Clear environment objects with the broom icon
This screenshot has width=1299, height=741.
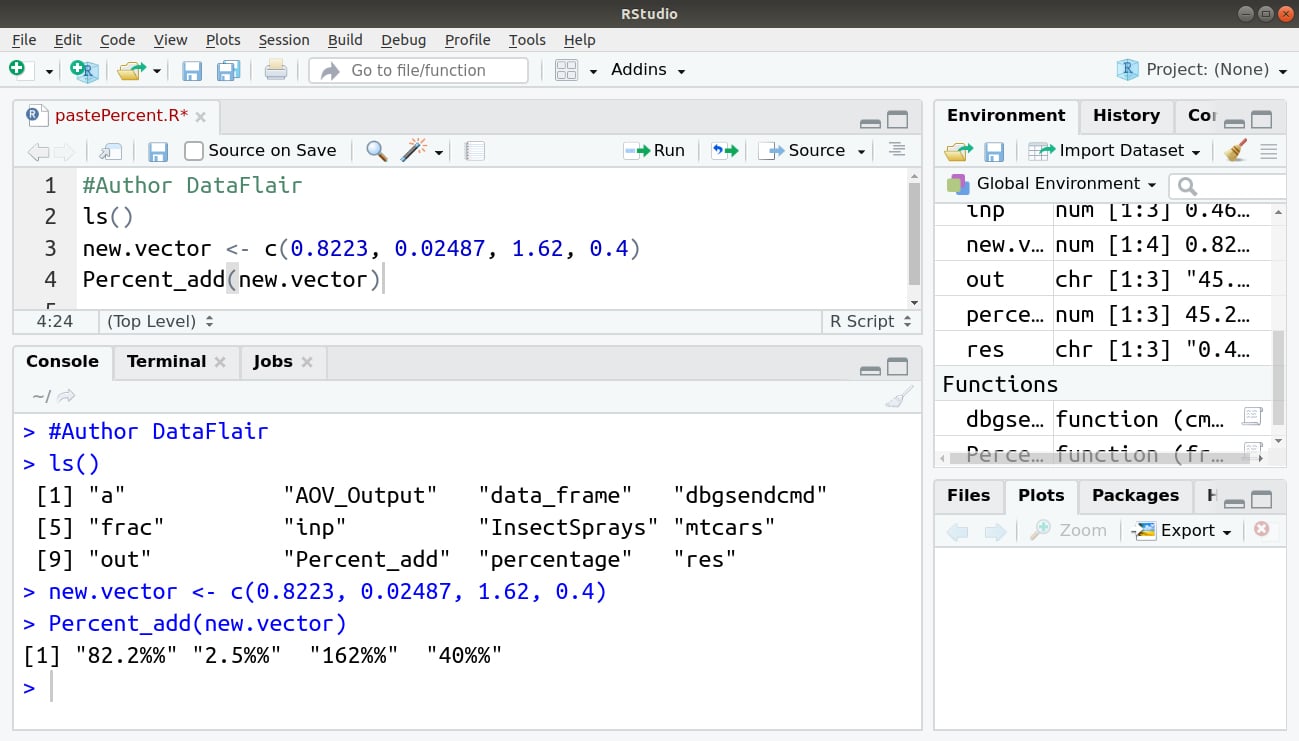1234,150
